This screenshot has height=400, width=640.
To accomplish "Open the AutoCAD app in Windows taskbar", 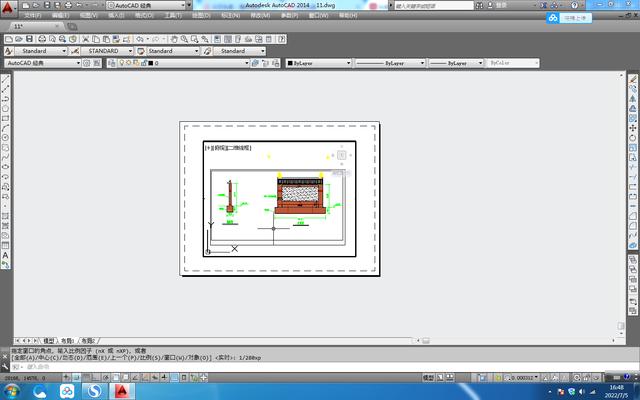I will click(x=122, y=391).
